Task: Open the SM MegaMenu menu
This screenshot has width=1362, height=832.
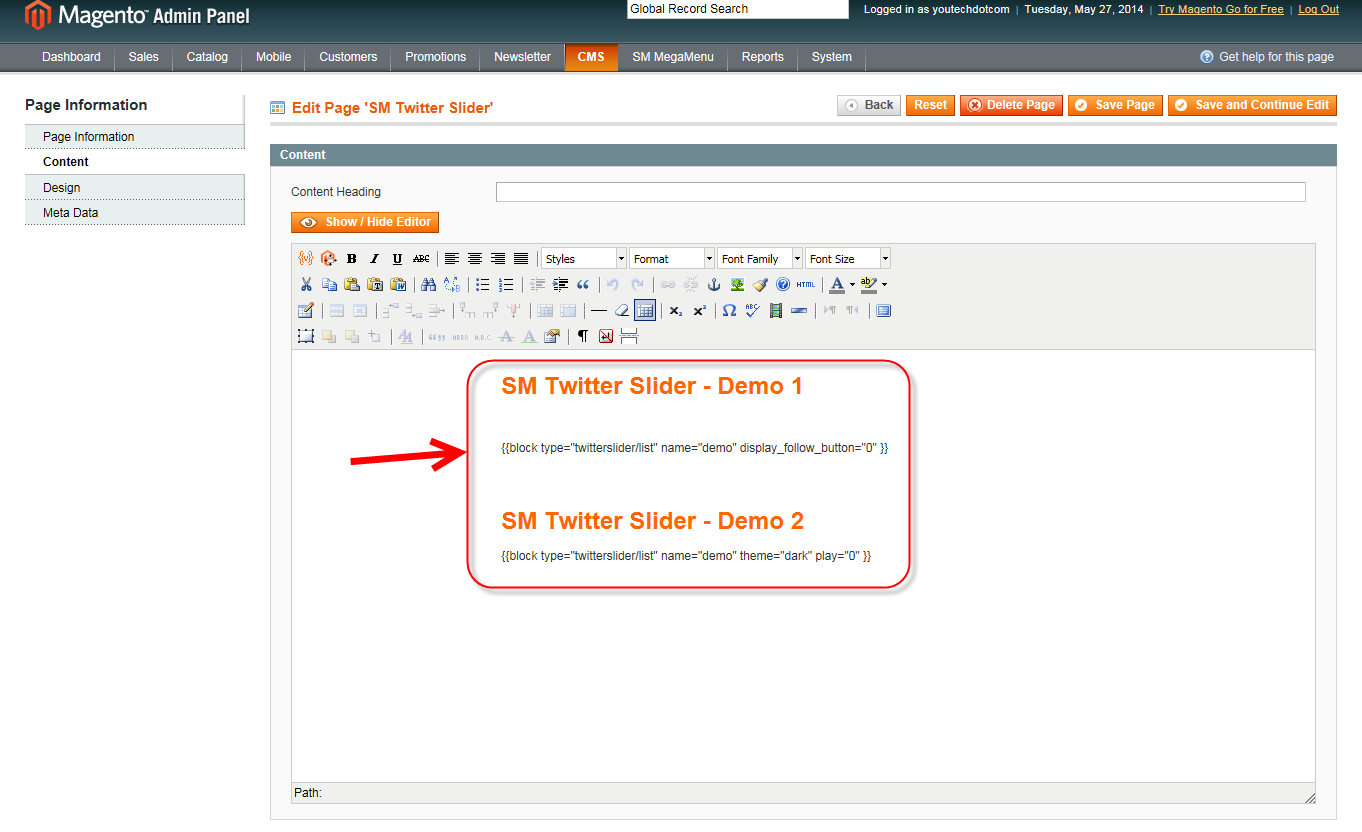Action: 673,57
